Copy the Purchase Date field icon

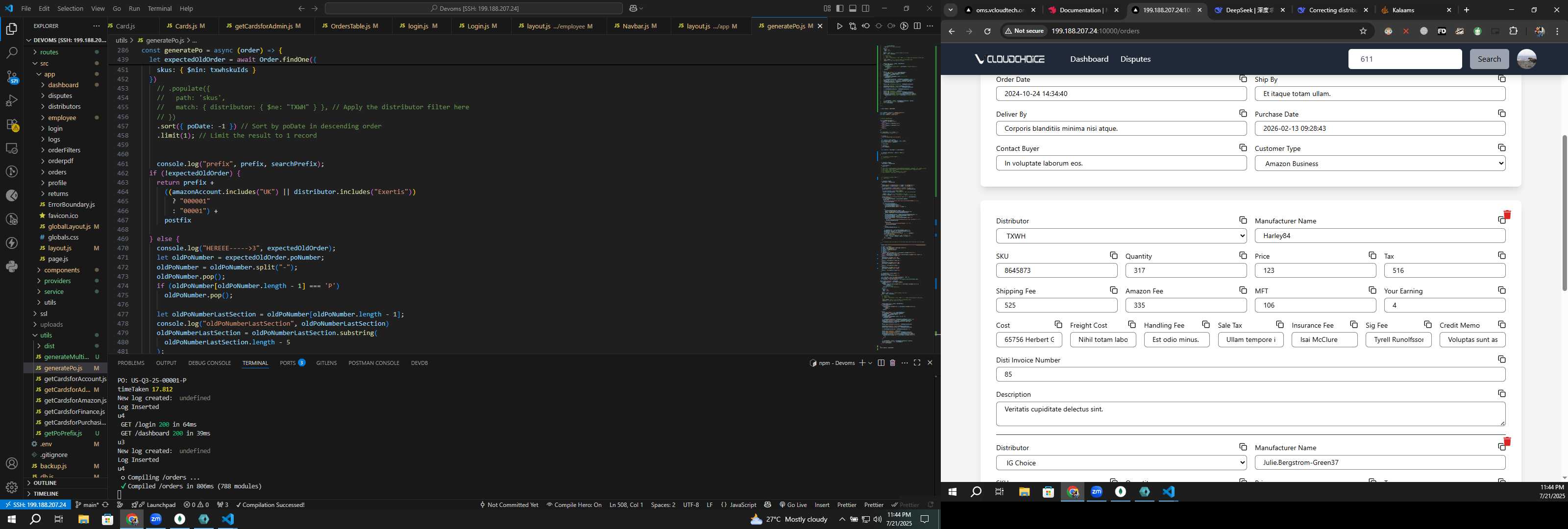[1502, 114]
